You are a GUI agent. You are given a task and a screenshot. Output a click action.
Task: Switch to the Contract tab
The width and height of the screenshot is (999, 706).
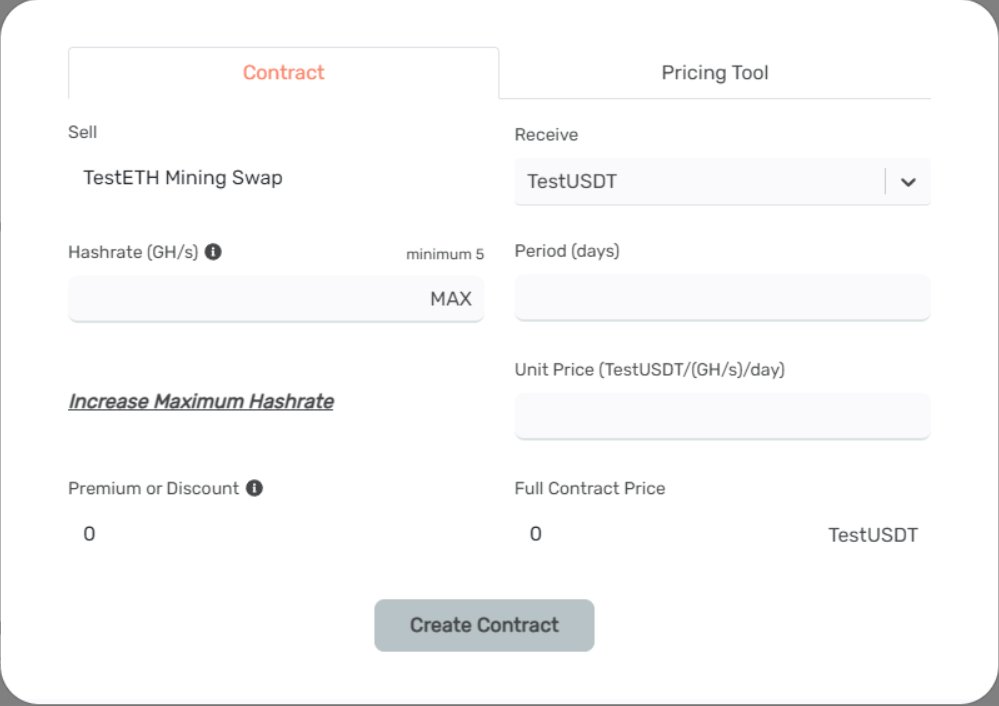point(283,73)
